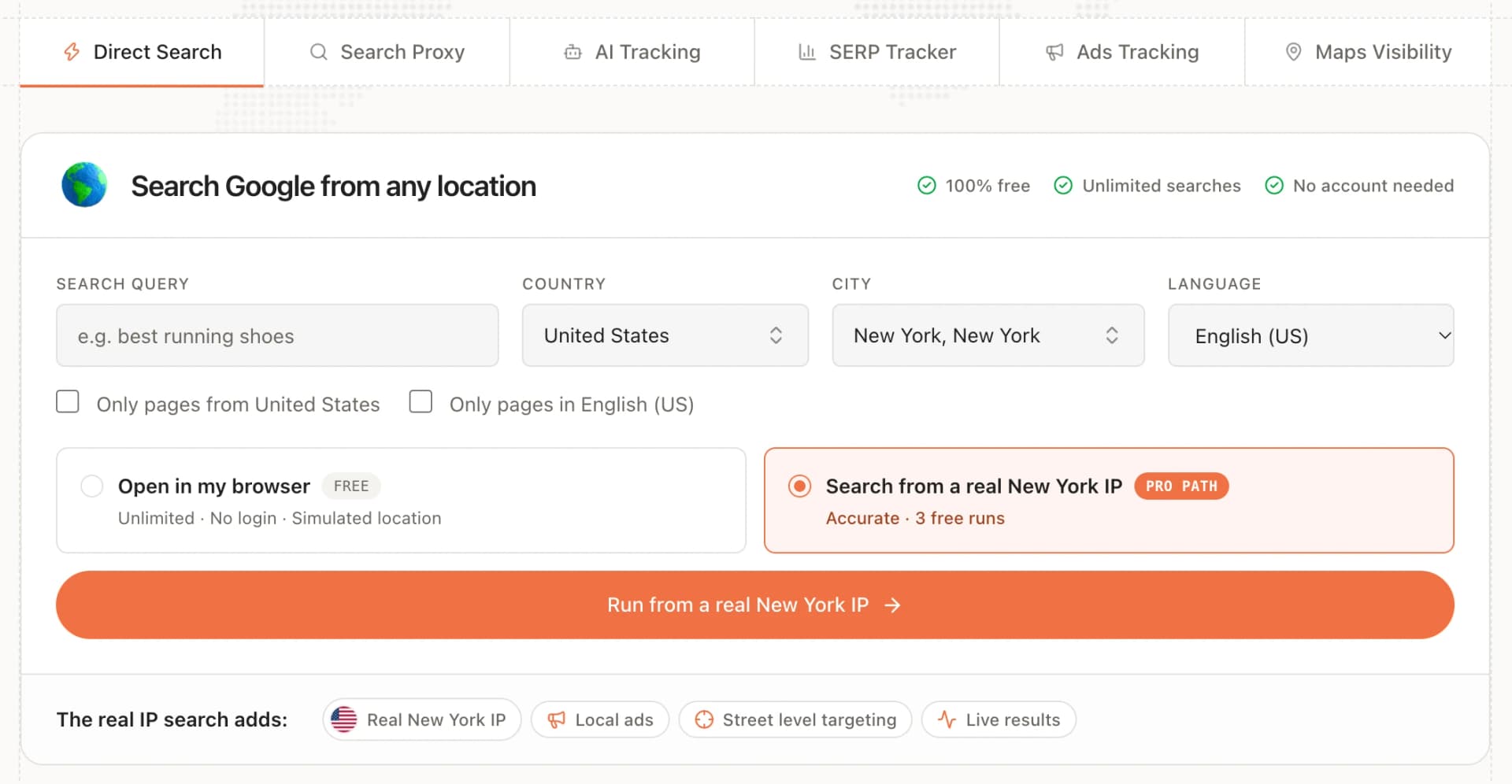Click the FREE badge label
The image size is (1512, 784).
[351, 486]
